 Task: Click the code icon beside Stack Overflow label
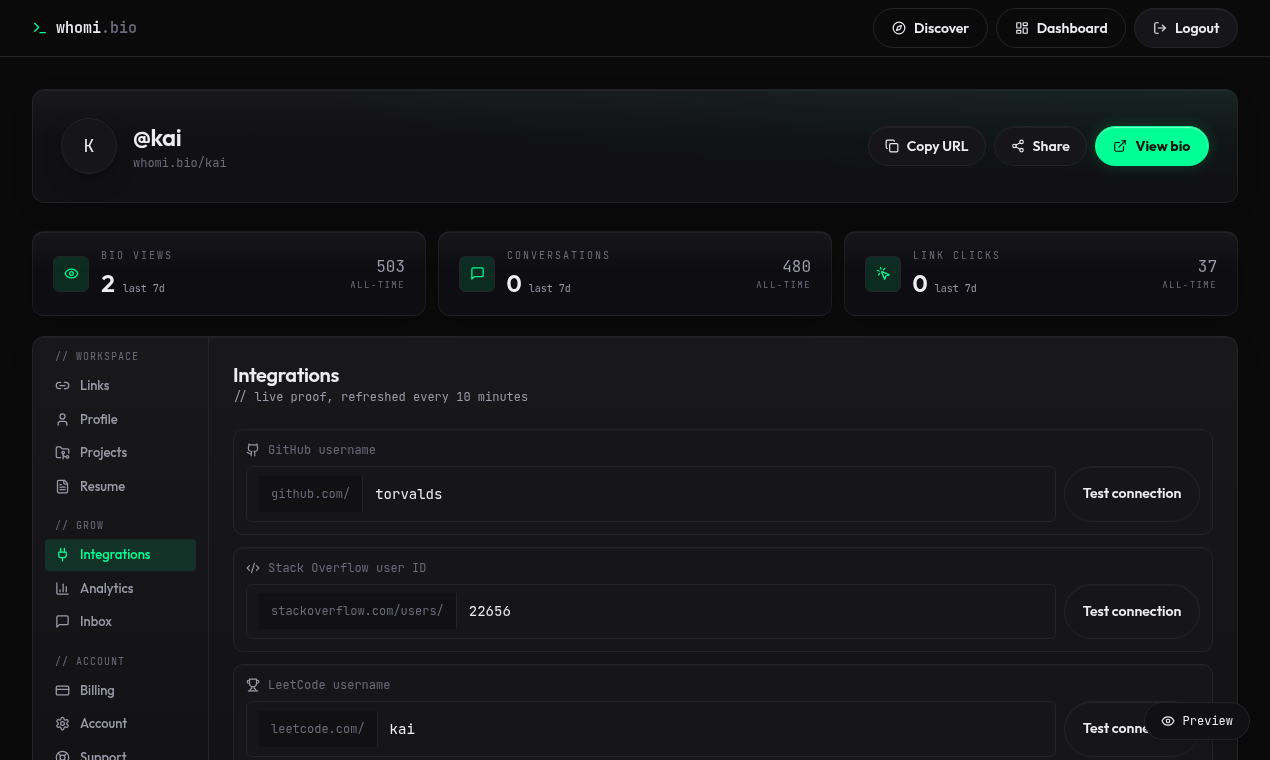coord(253,568)
